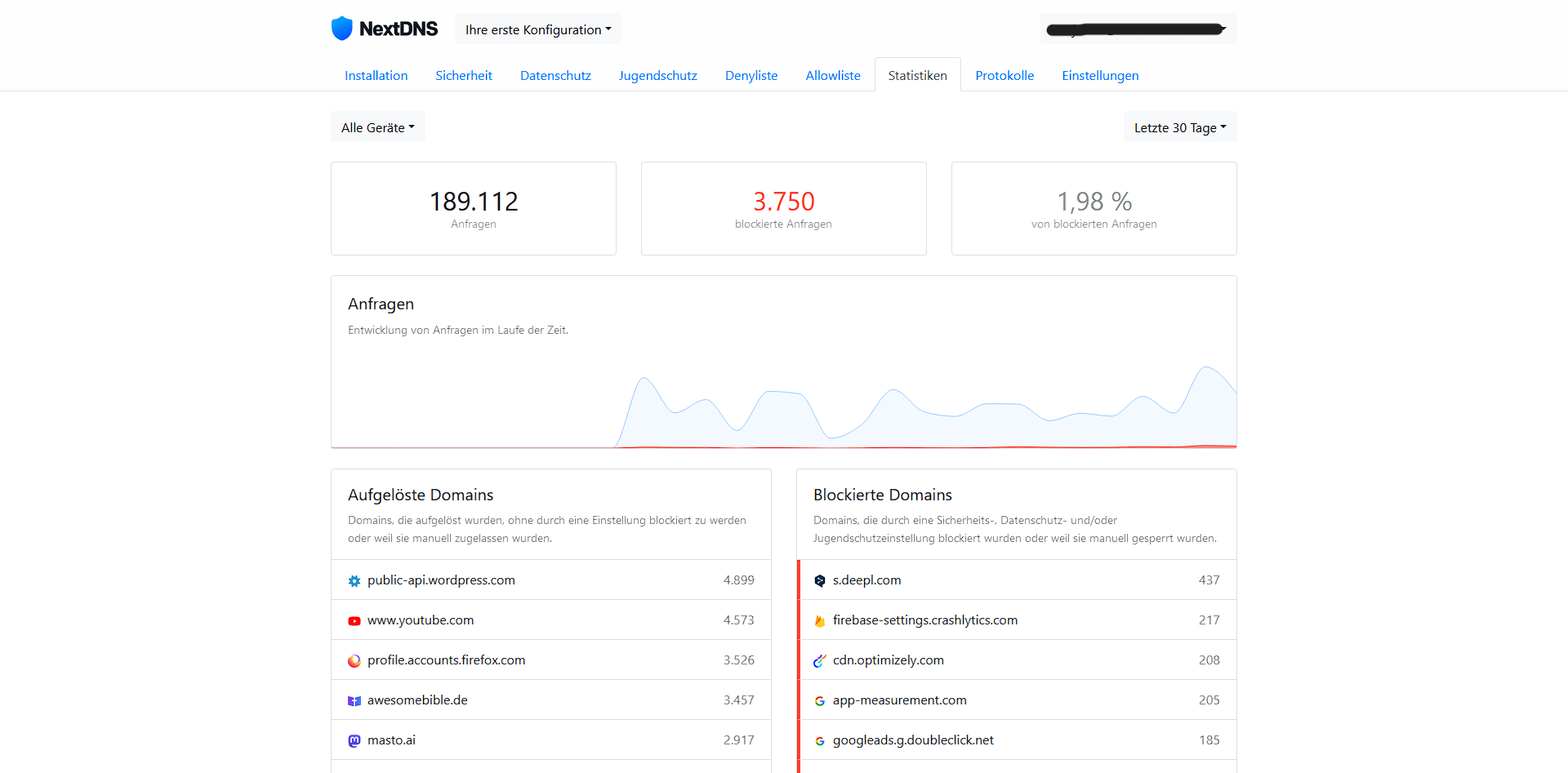
Task: Click the Mastodon icon beside masto.ai
Action: point(354,741)
